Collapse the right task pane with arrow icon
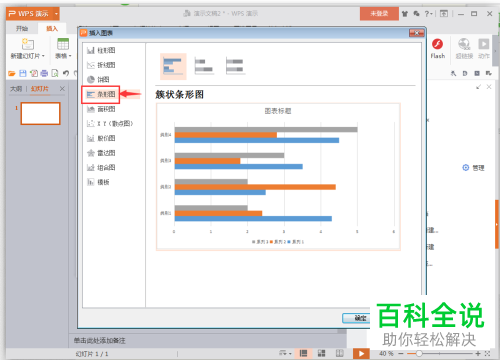 (x=479, y=87)
